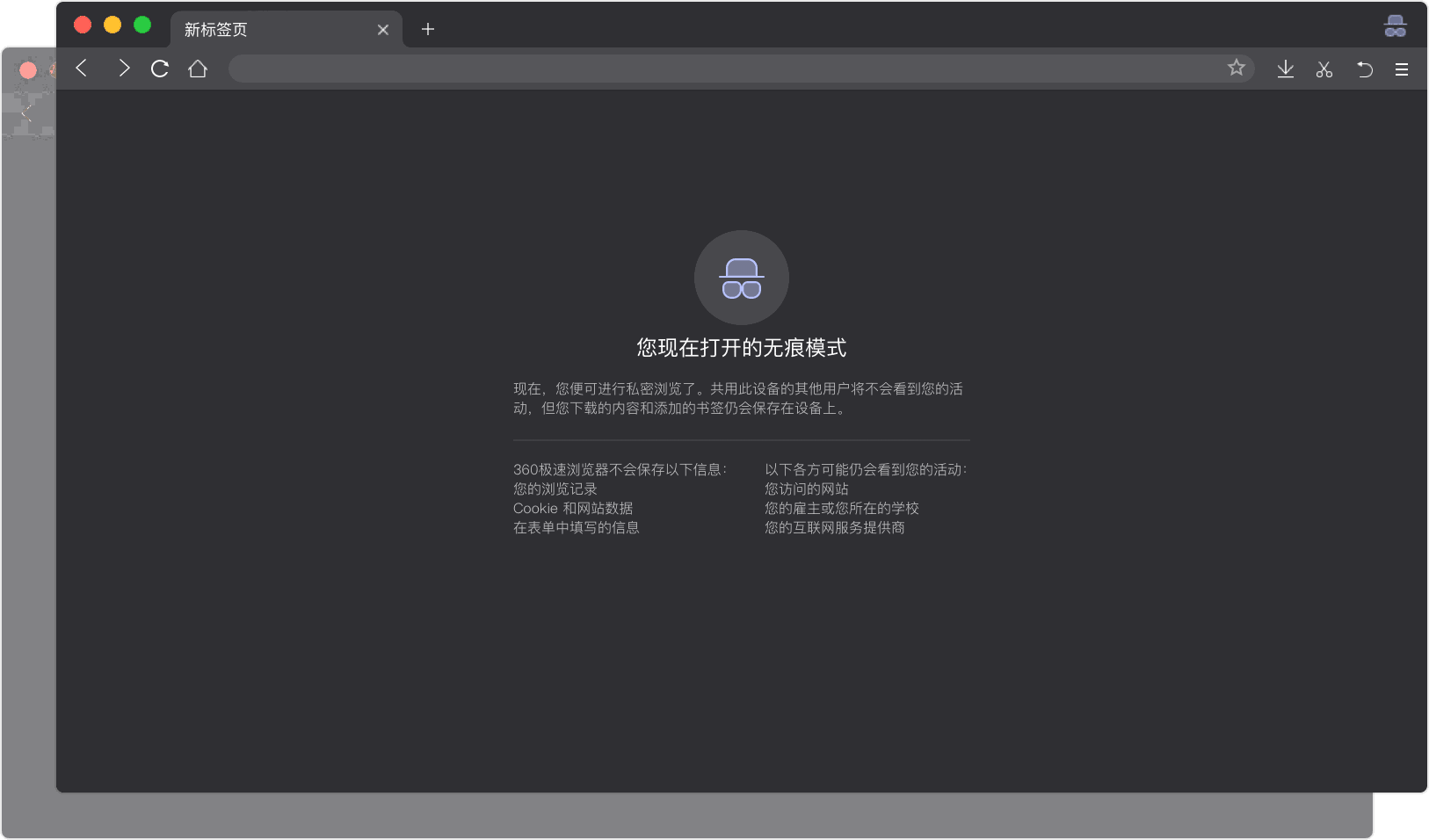The image size is (1429, 840).
Task: Reload the current page
Action: 160,69
